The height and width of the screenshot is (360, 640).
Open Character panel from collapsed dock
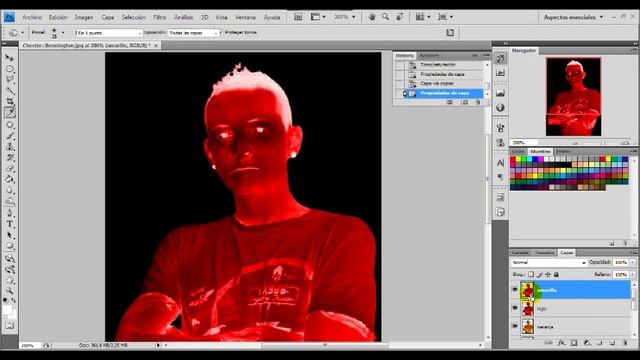(500, 163)
